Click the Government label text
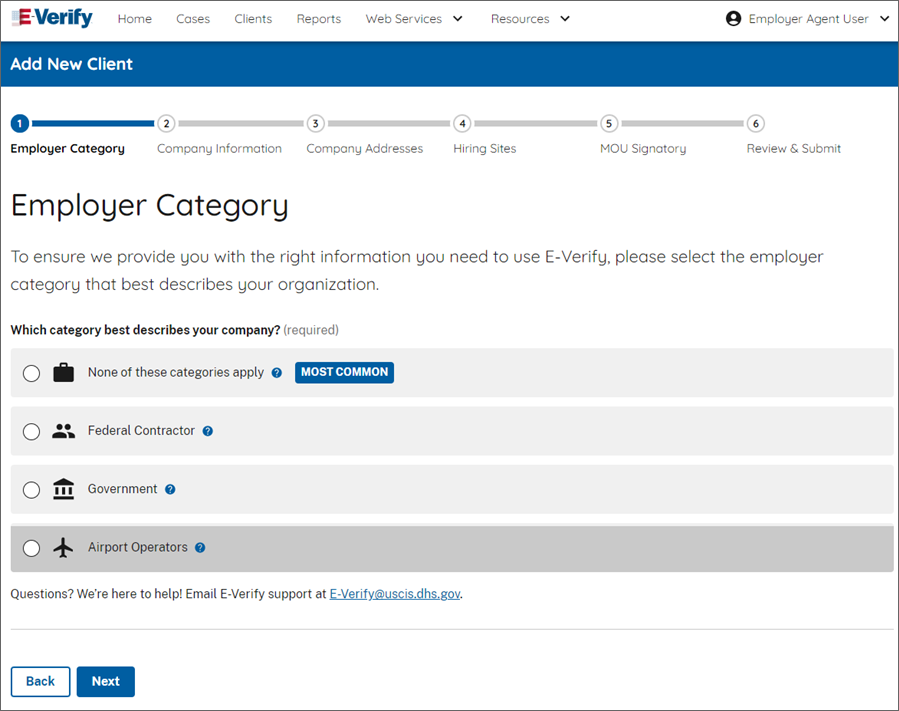The width and height of the screenshot is (899, 711). (x=122, y=489)
